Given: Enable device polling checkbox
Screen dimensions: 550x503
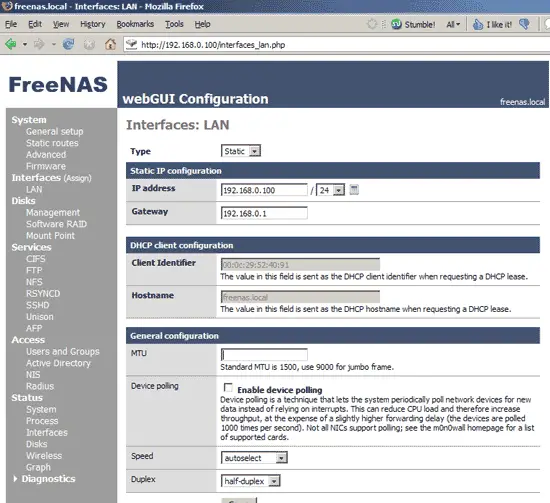Looking at the screenshot, I should tap(228, 388).
